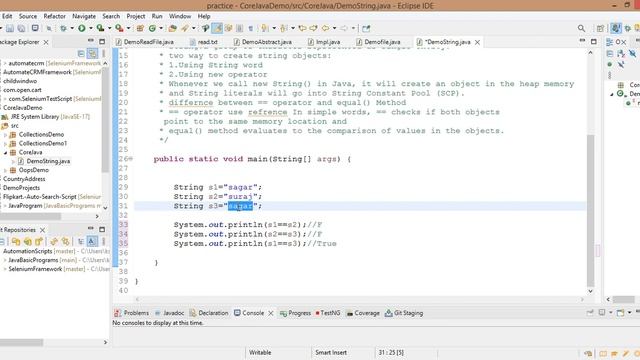Viewport: 640px width, 360px height.
Task: Open dropdown next to New Class icon
Action: click(161, 28)
